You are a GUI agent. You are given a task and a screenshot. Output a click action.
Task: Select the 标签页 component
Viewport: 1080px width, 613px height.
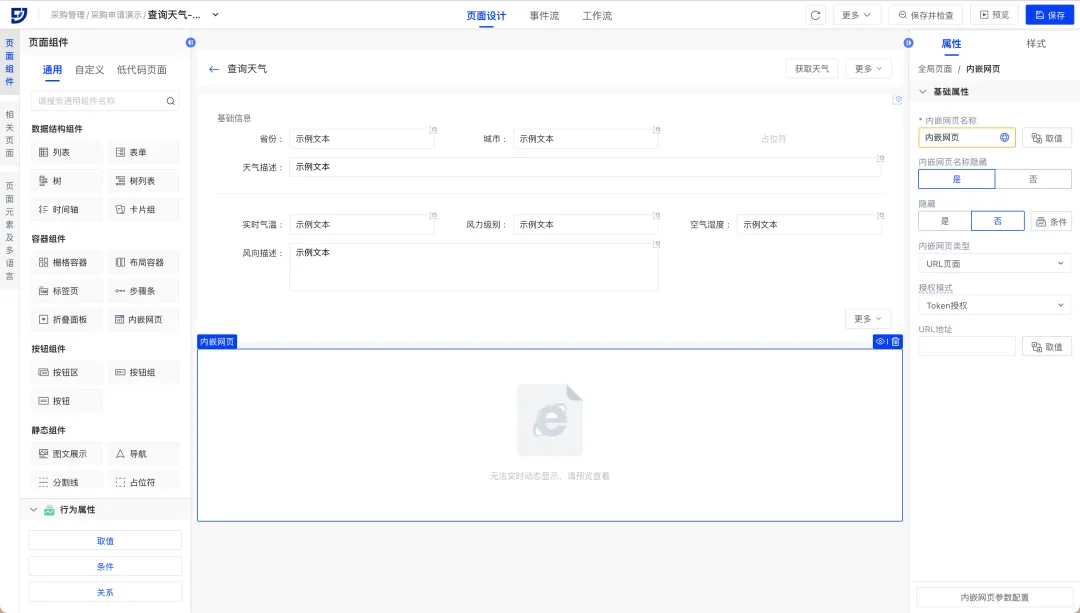(67, 291)
